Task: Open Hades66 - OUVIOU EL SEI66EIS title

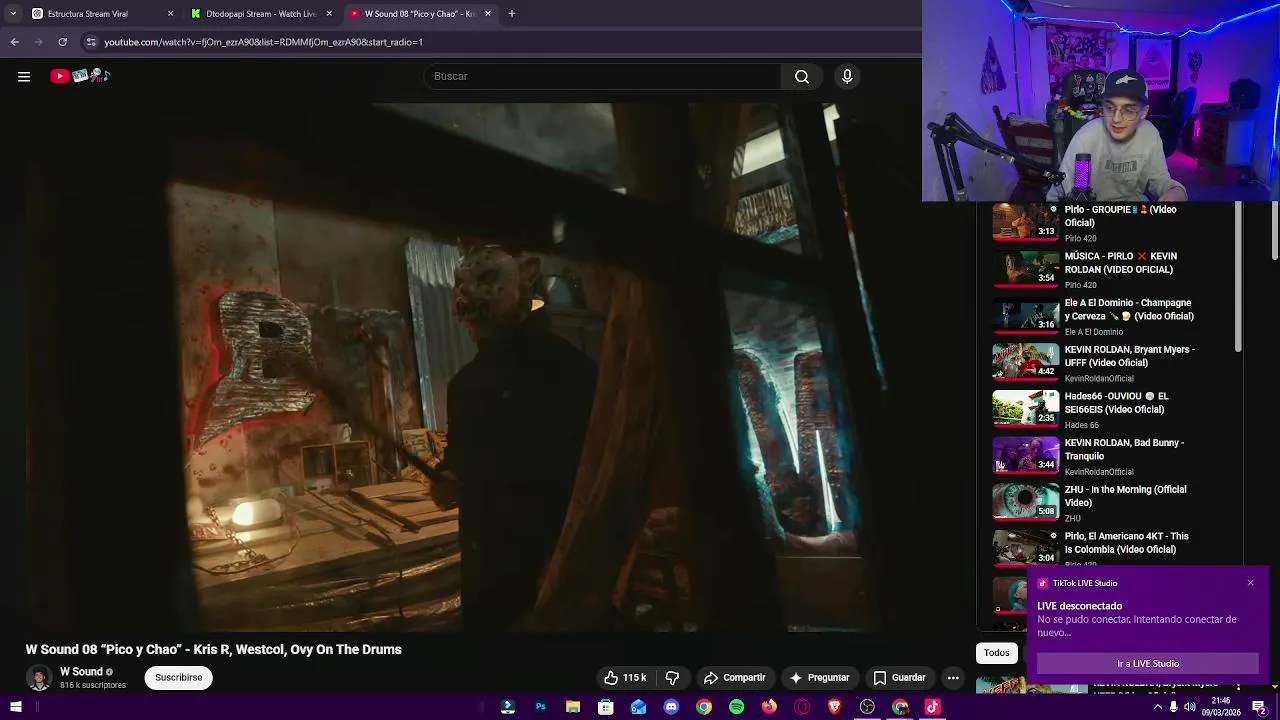Action: [1116, 403]
